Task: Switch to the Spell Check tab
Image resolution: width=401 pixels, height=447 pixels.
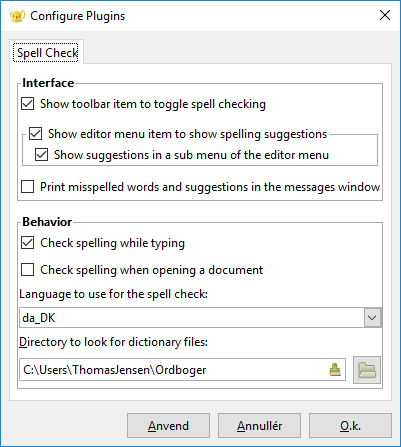Action: point(47,53)
